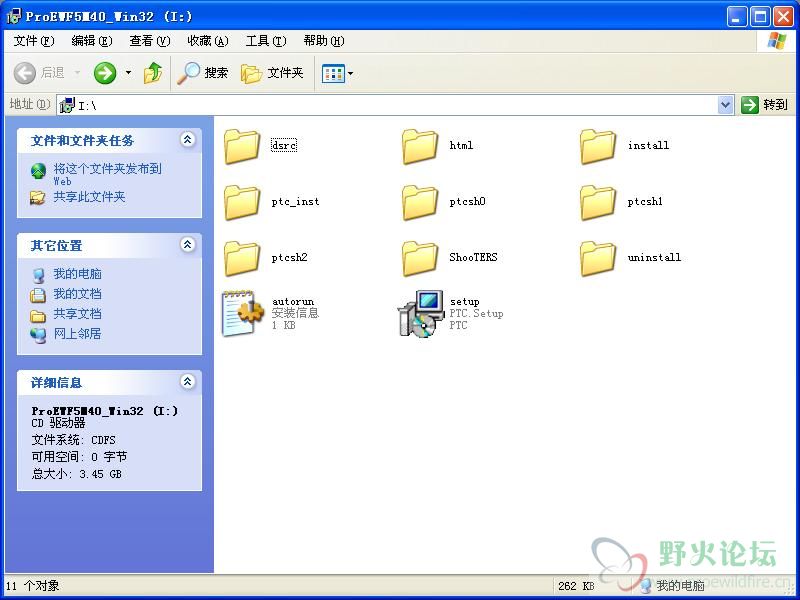Viewport: 800px width, 600px height.
Task: Click the dsrc folder name label
Action: click(284, 145)
